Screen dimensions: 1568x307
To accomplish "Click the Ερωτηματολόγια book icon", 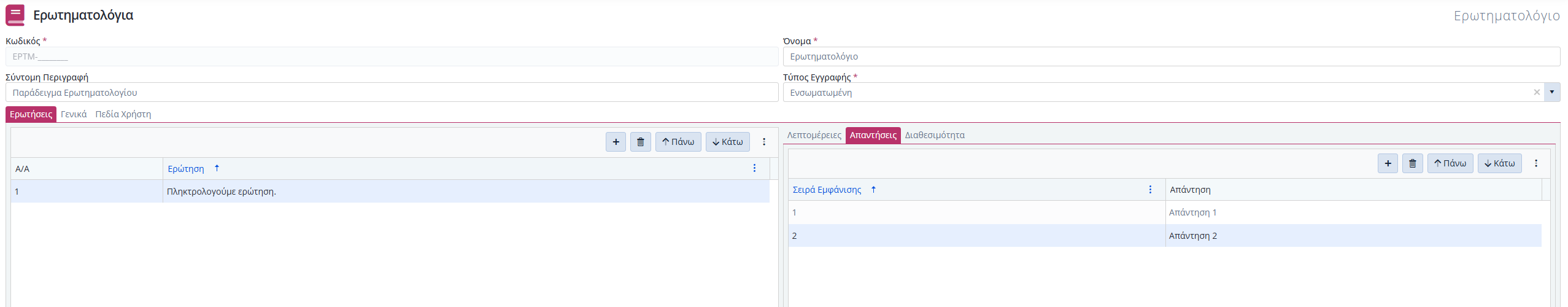I will click(x=15, y=15).
